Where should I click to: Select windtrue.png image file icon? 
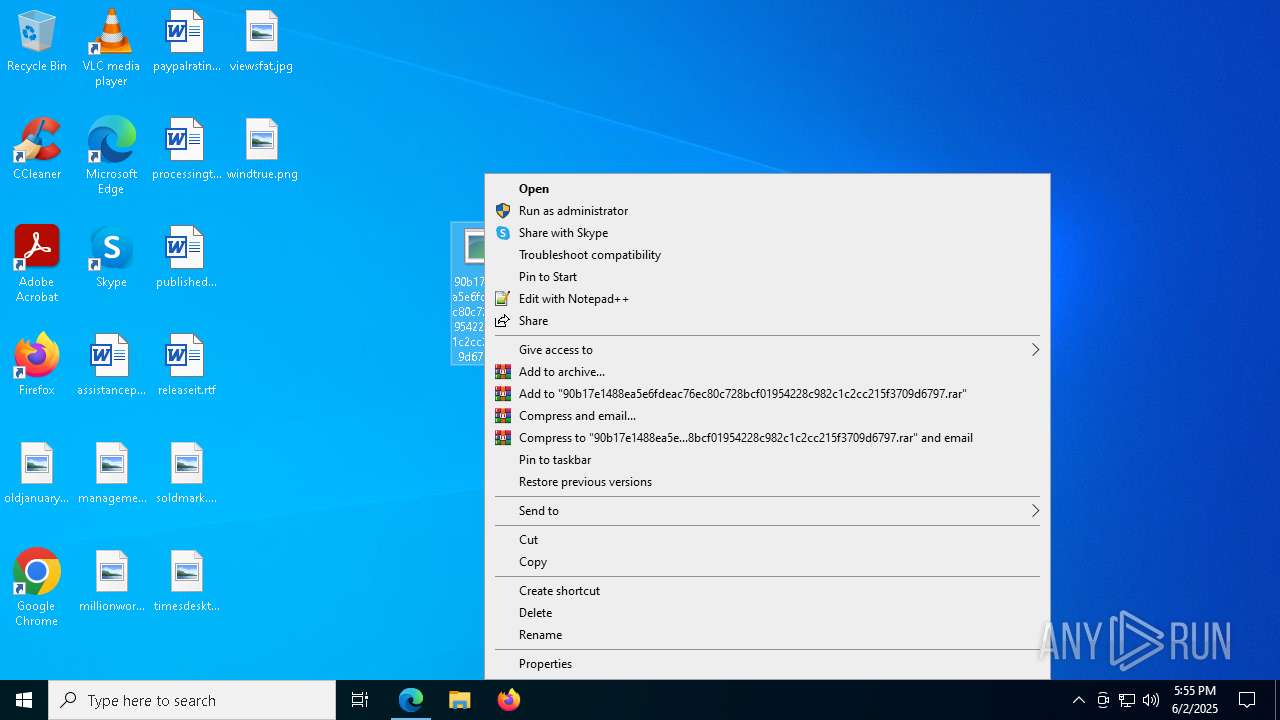pyautogui.click(x=262, y=150)
